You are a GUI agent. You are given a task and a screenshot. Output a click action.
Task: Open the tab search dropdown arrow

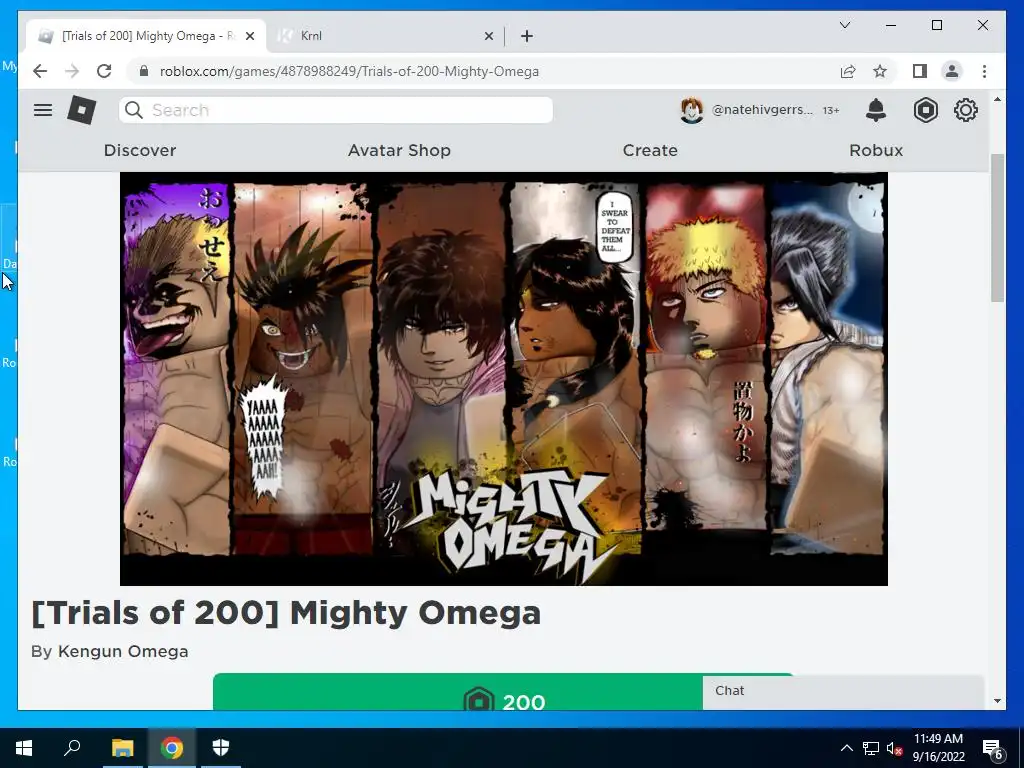[844, 25]
